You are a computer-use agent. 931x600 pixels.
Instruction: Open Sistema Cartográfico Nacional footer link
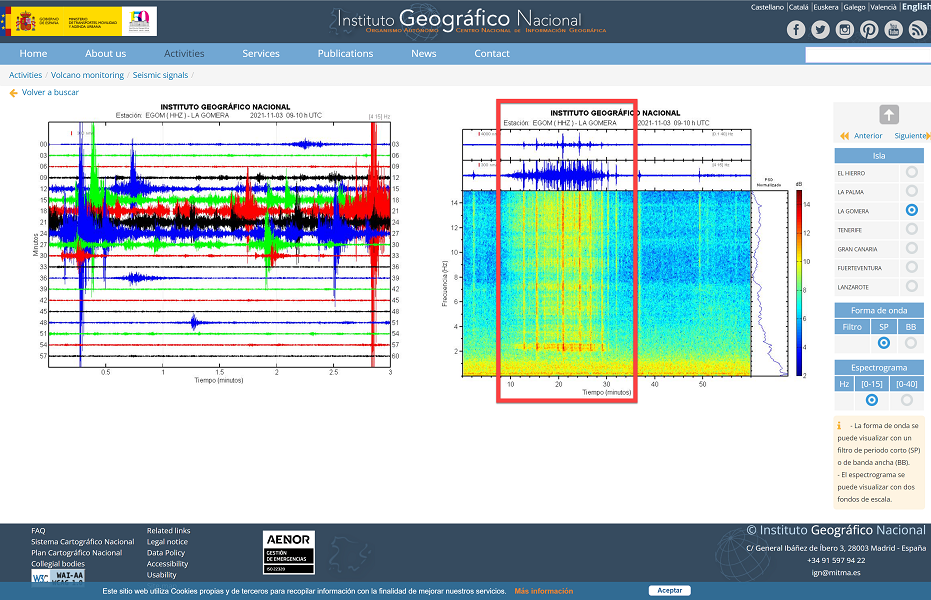[x=83, y=542]
